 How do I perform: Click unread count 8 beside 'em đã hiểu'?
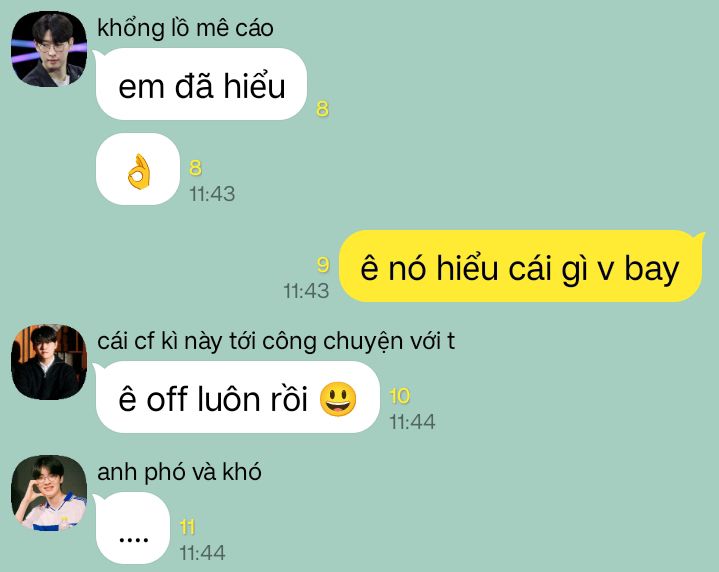(322, 109)
